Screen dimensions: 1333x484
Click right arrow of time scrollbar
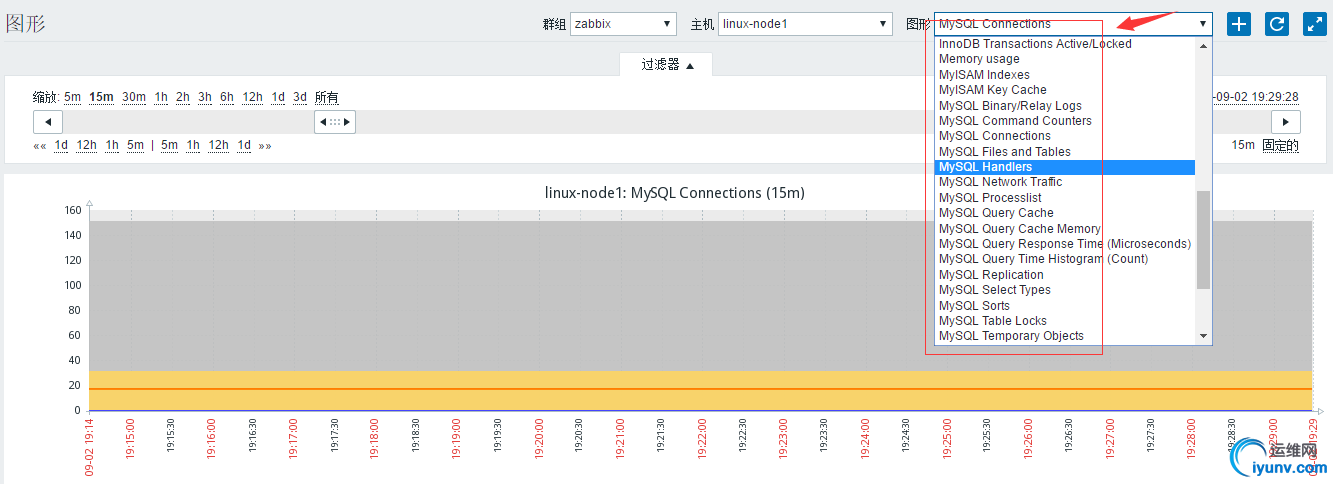[x=1285, y=122]
